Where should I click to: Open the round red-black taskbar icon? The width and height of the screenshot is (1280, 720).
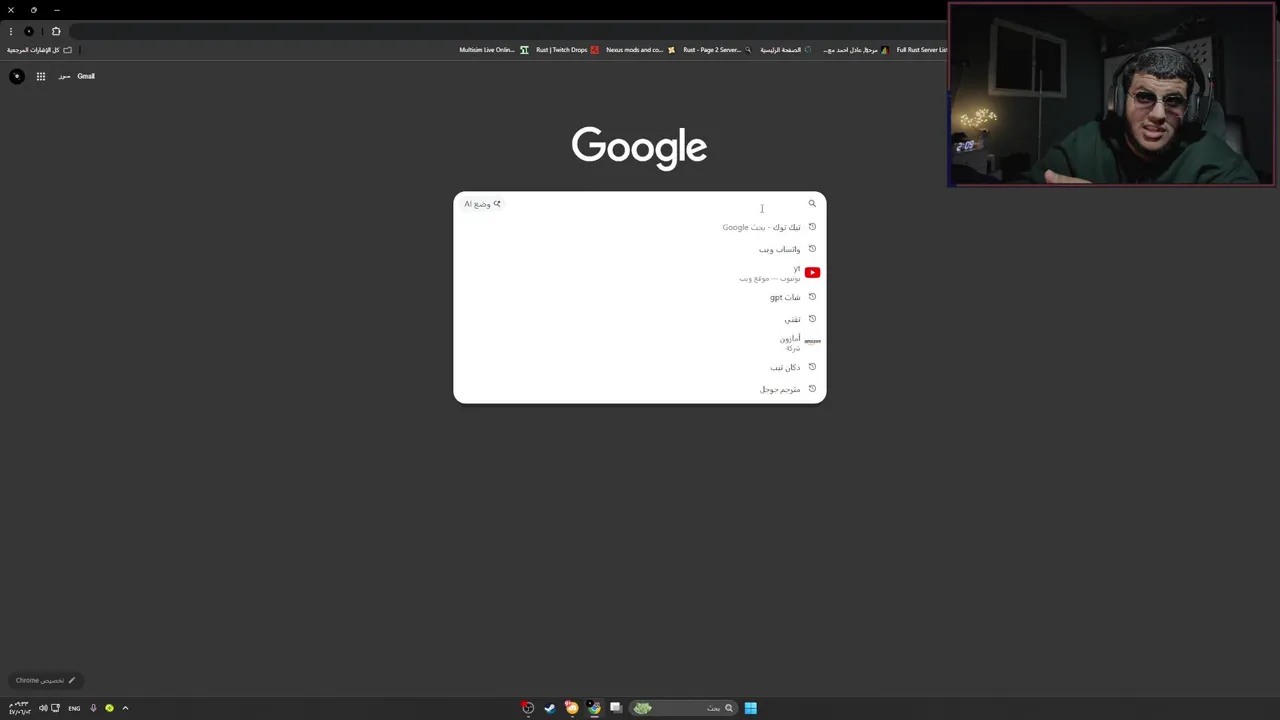click(x=528, y=708)
